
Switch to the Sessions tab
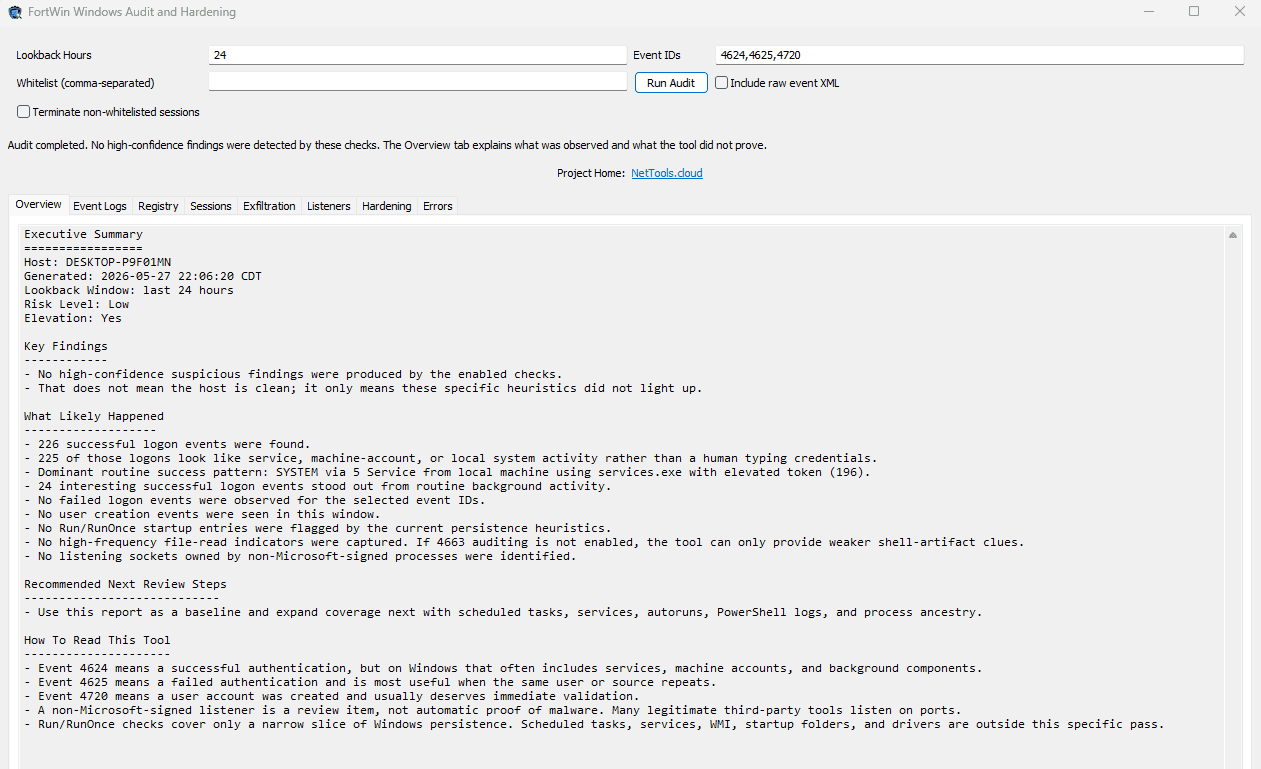point(211,206)
